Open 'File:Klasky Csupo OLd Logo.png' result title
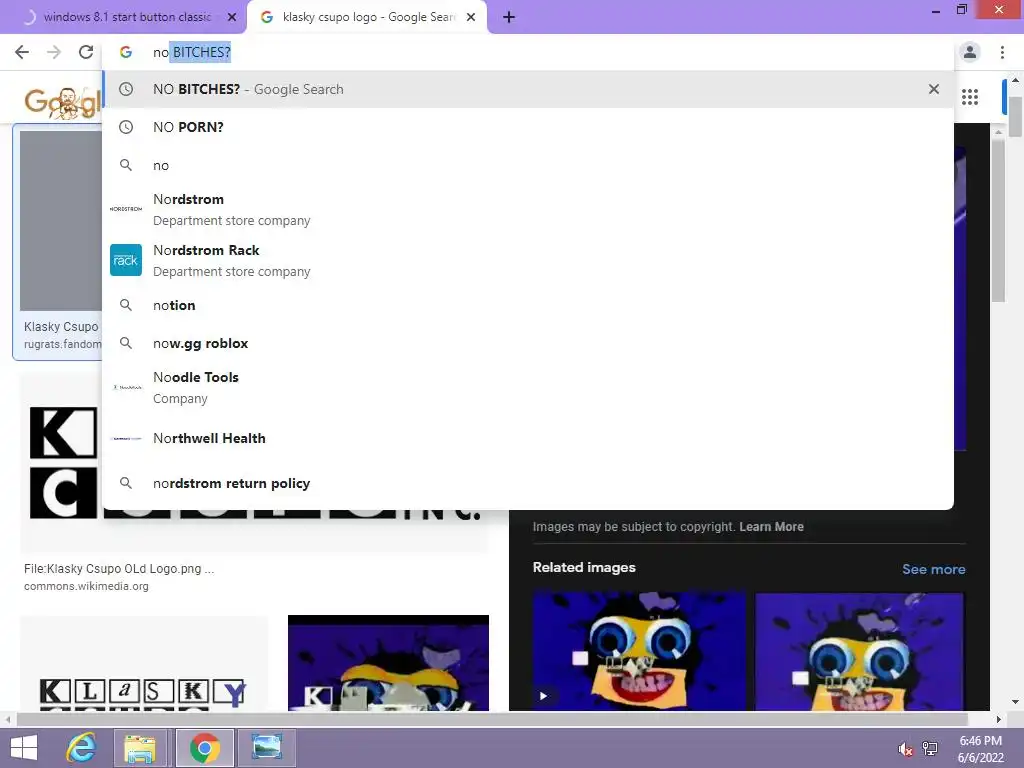1024x768 pixels. click(x=119, y=569)
